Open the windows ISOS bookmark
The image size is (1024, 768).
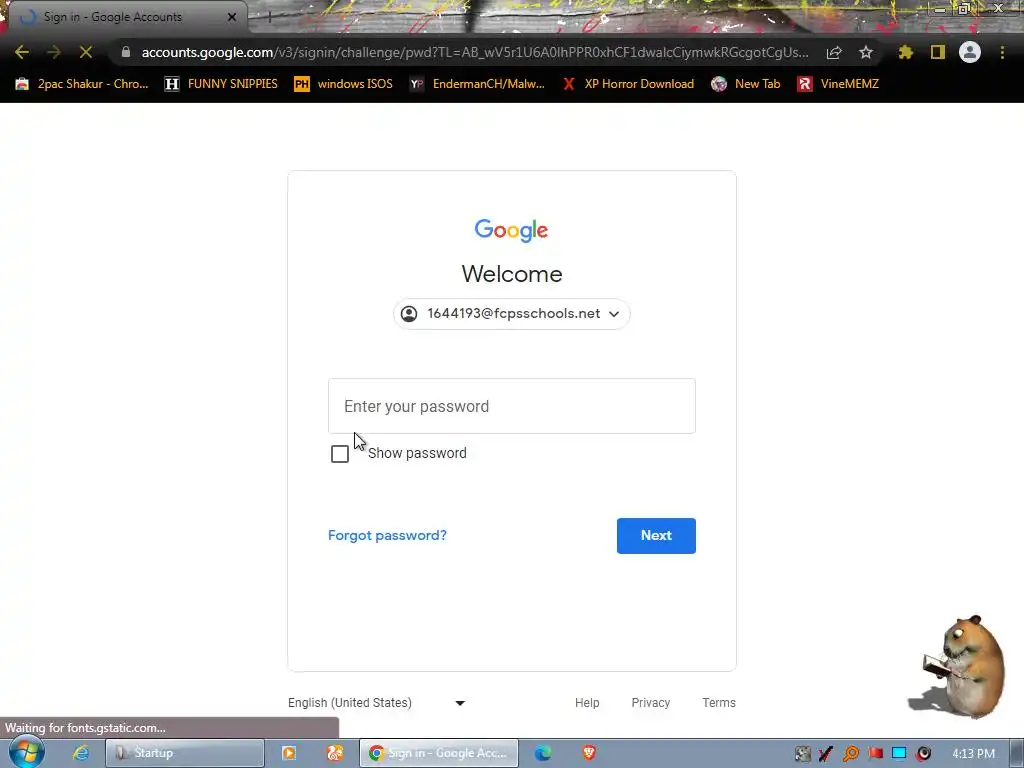[x=344, y=84]
